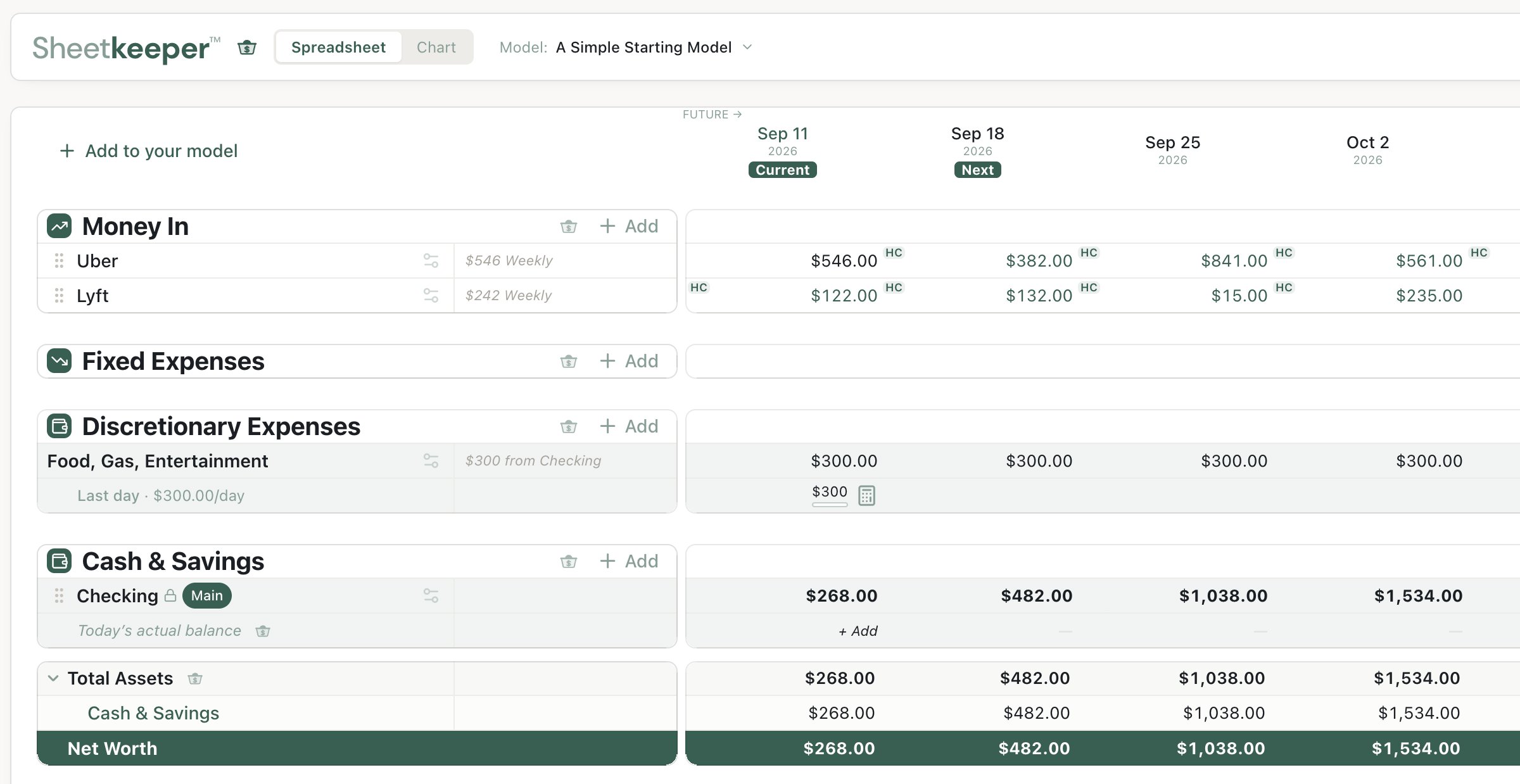Click basket icon in Discretionary Expenses header
The image size is (1520, 784).
pos(569,426)
